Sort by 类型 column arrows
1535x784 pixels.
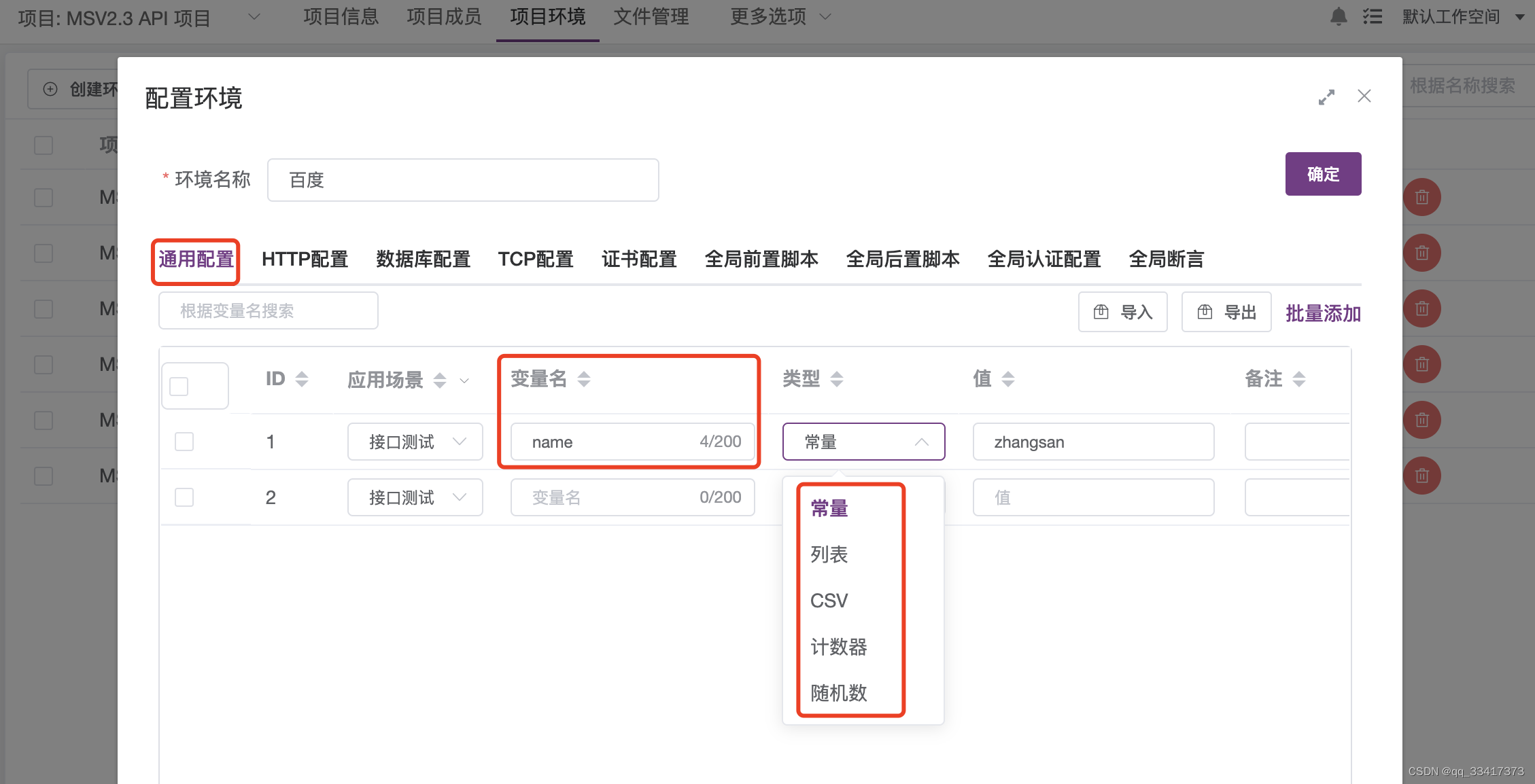tap(837, 379)
